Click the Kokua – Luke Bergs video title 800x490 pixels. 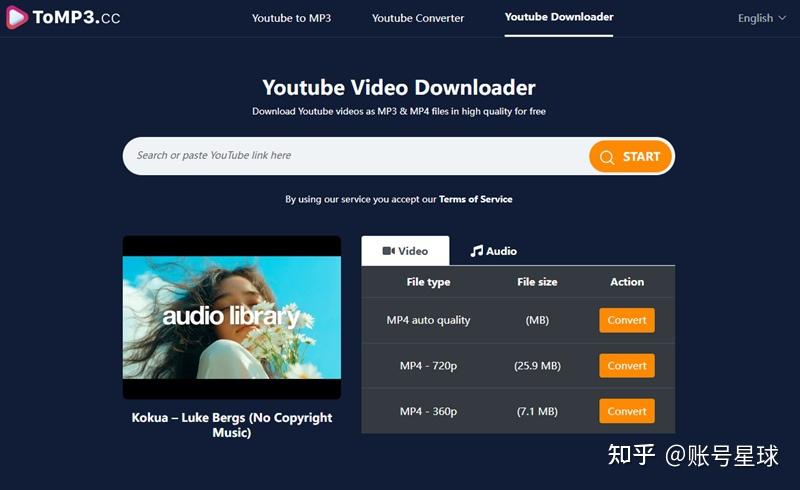[232, 425]
